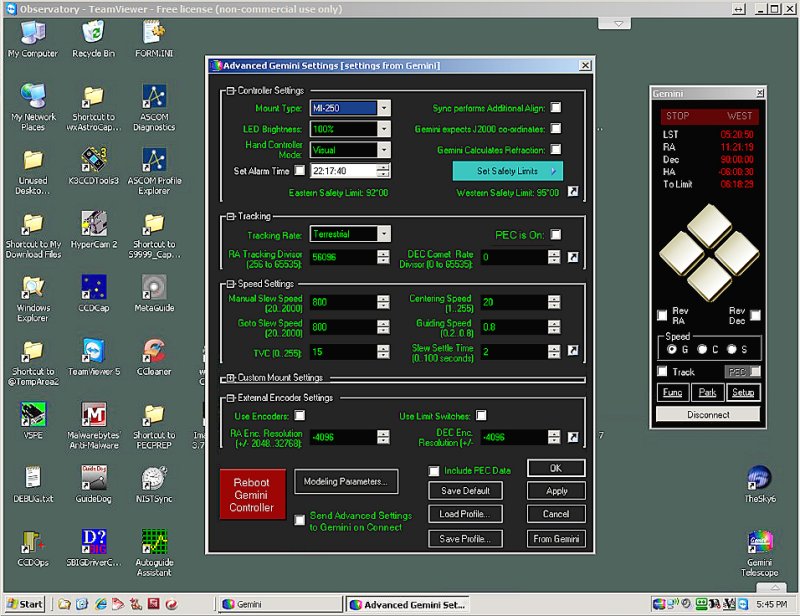The image size is (800, 616).
Task: Collapse the Controller Settings section
Action: click(231, 90)
